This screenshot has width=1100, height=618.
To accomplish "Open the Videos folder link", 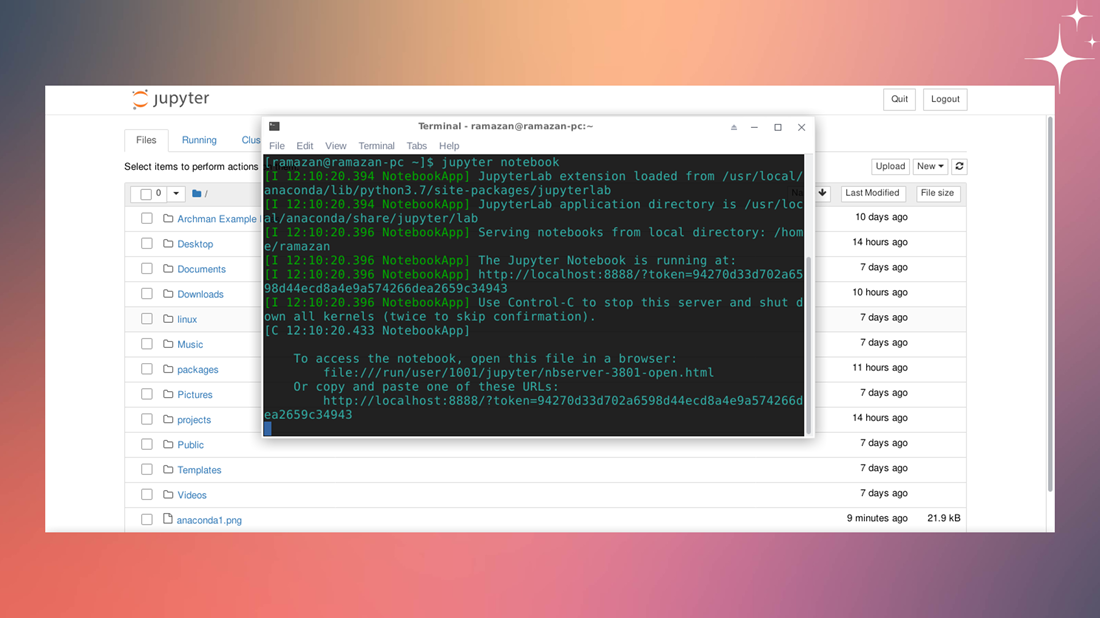I will click(x=192, y=495).
